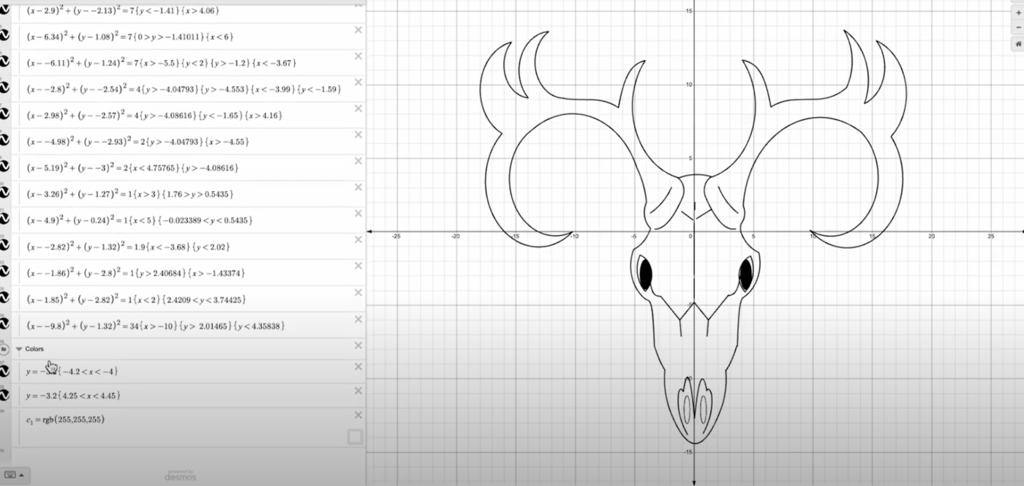Image resolution: width=1024 pixels, height=486 pixels.
Task: Select expression (x−−2.82)²+(y−1.32)²=1.9
Action: [128, 247]
